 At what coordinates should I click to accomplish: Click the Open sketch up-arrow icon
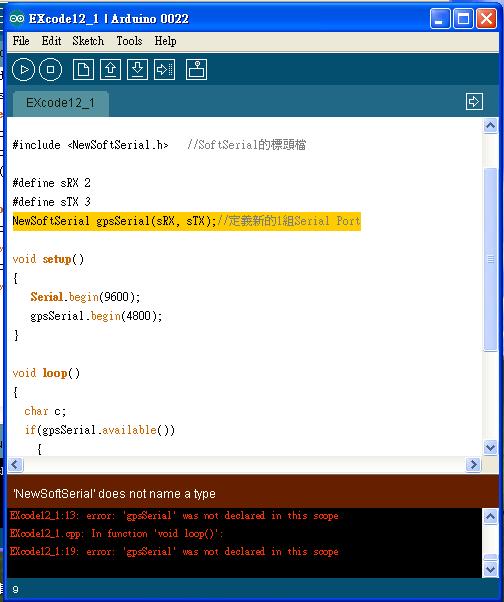click(111, 69)
